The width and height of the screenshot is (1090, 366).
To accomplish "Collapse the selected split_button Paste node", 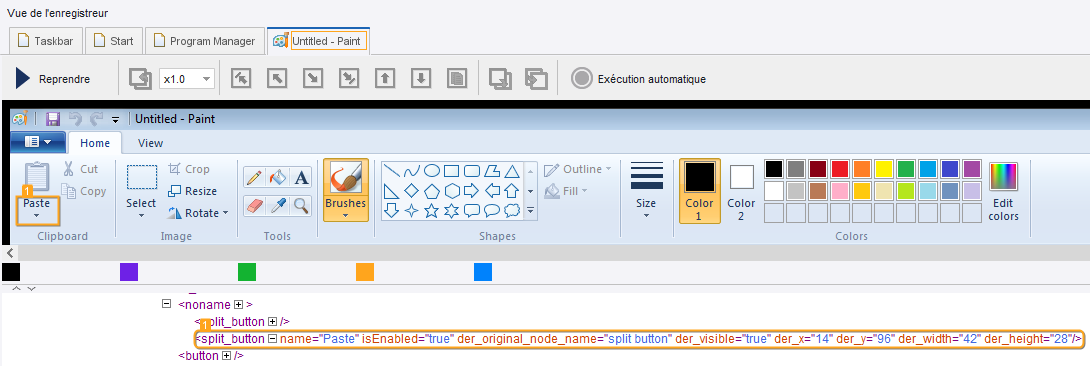I will (272, 339).
